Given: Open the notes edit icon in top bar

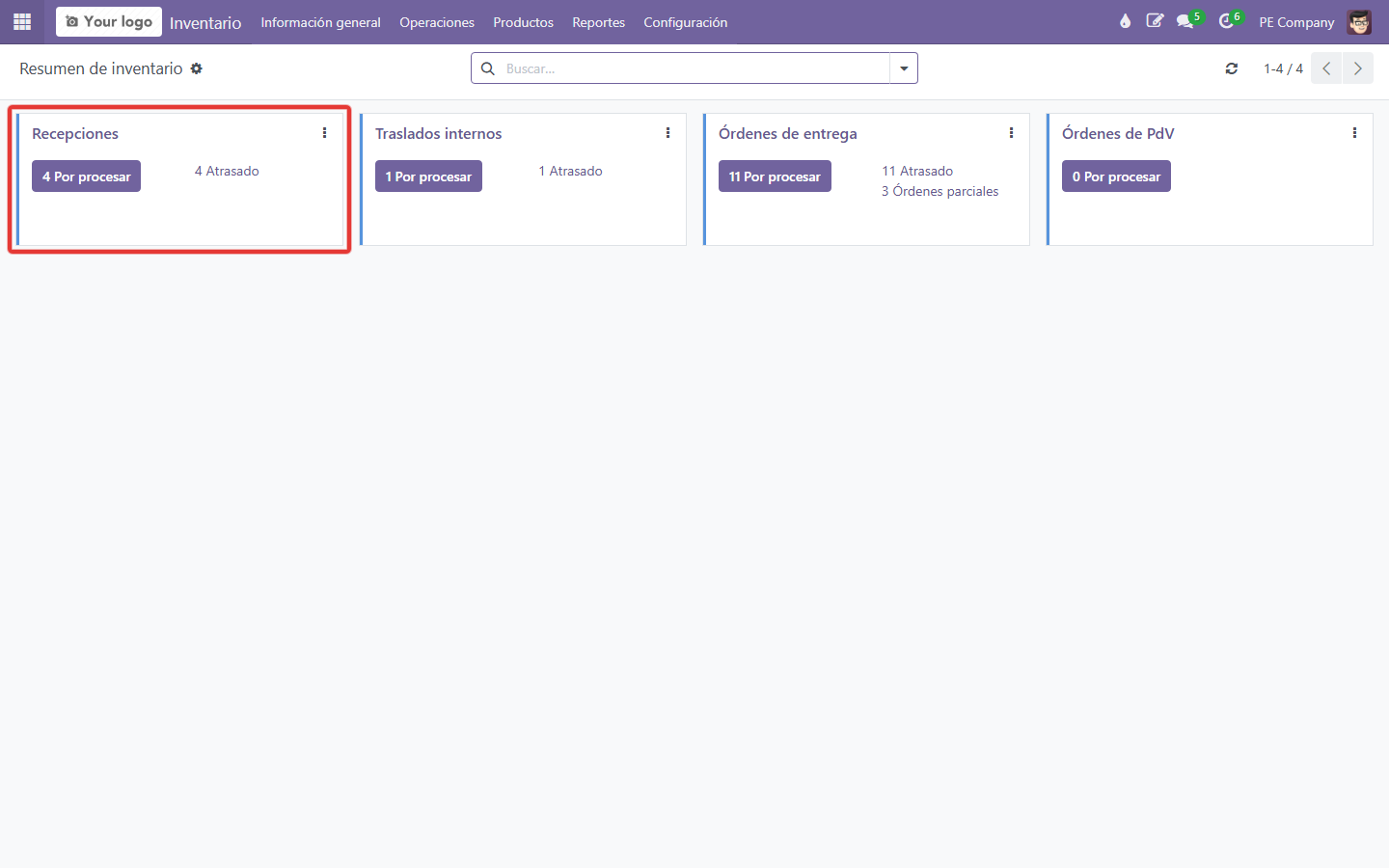Looking at the screenshot, I should pyautogui.click(x=1155, y=21).
